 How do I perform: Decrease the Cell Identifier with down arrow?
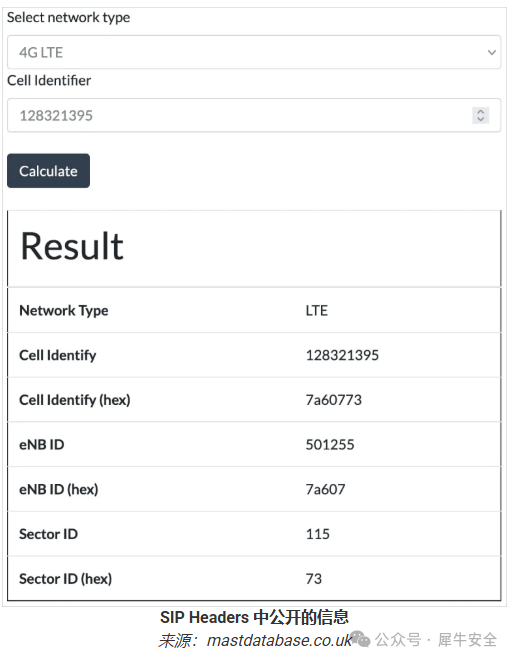click(480, 119)
